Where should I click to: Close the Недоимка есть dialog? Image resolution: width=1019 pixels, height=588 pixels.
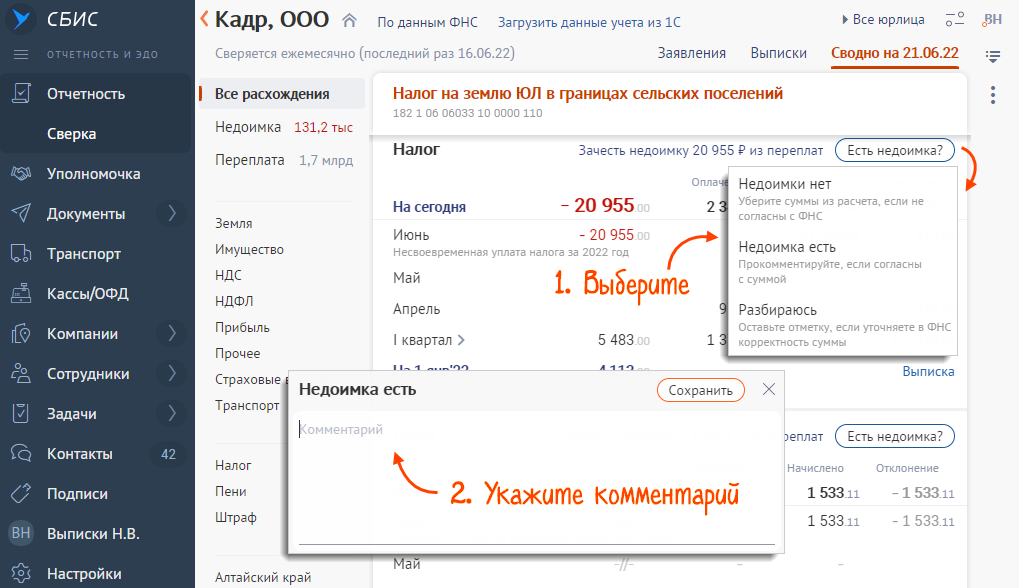[x=768, y=390]
